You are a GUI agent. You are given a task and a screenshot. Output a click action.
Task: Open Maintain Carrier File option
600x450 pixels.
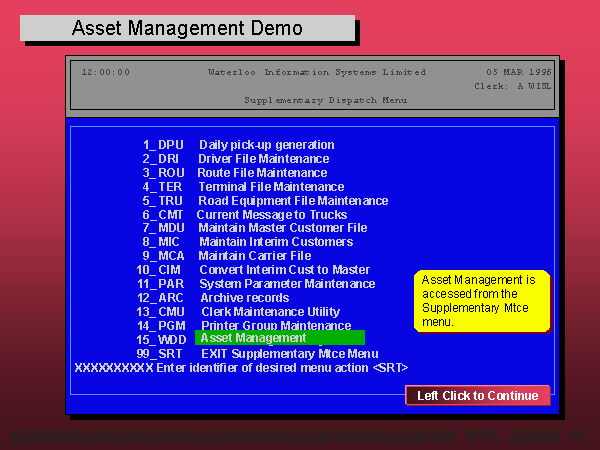point(254,256)
